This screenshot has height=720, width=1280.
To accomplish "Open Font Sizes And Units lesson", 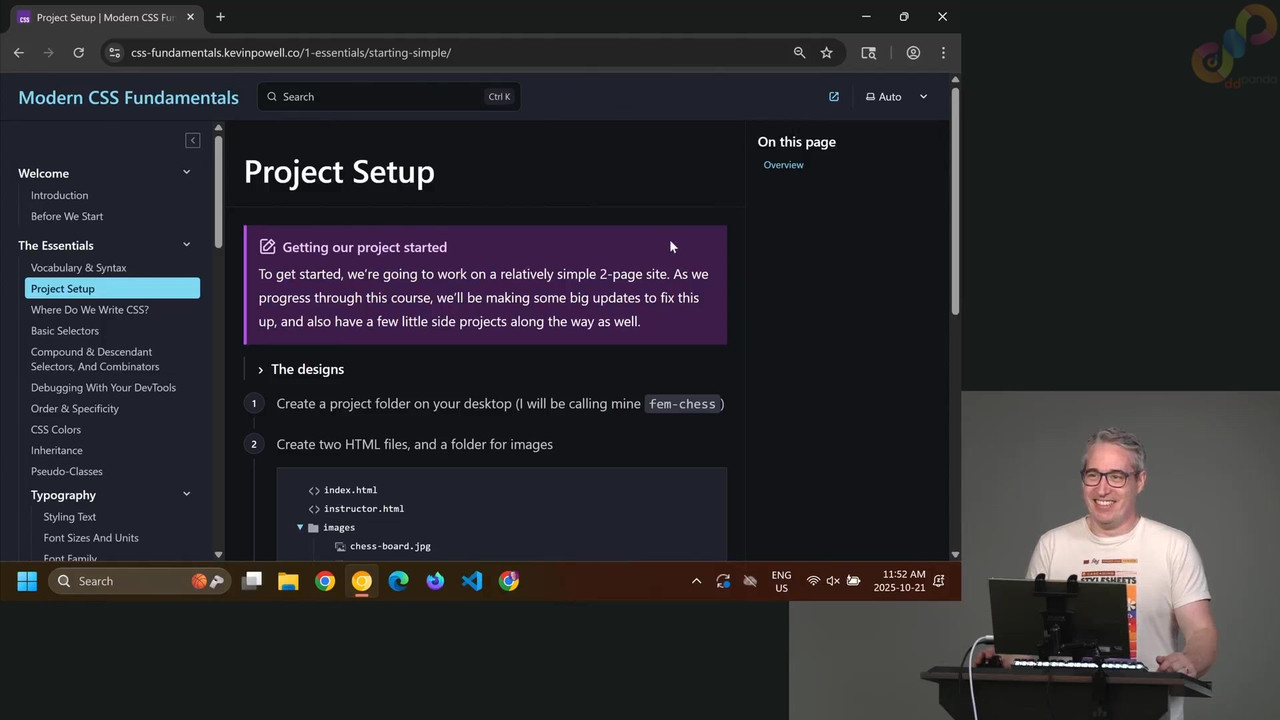I will [x=91, y=538].
